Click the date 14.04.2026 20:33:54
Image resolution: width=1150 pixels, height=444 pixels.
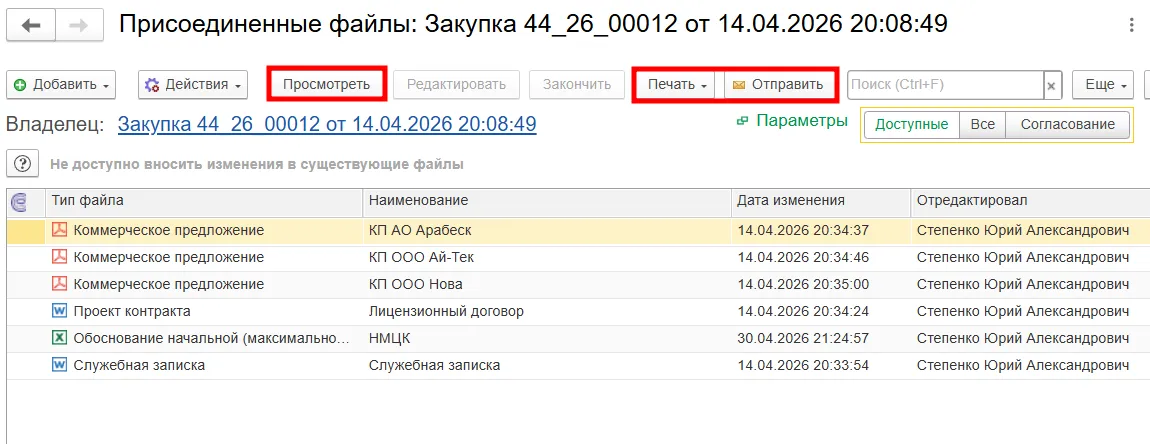(803, 365)
